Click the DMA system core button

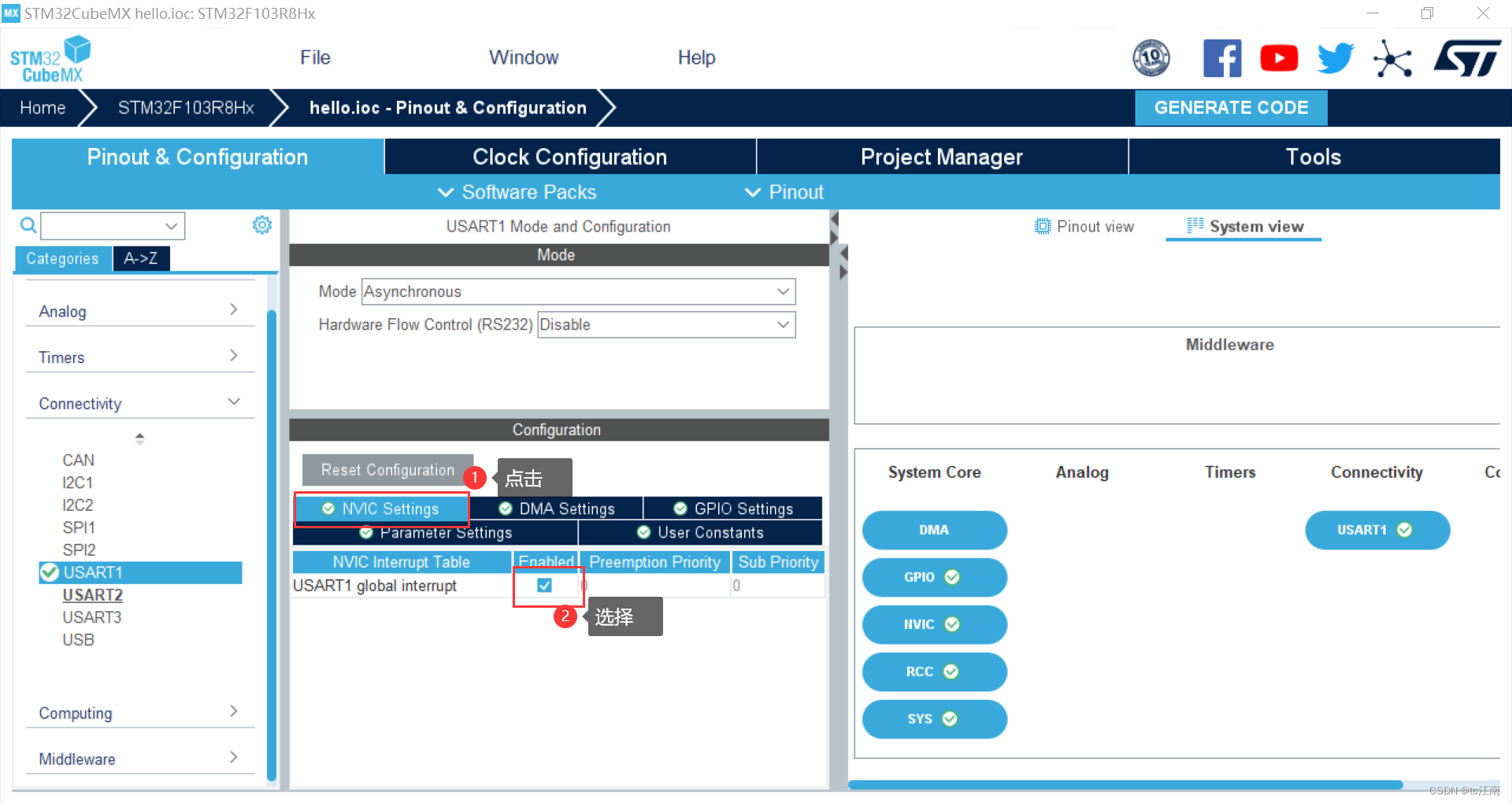pyautogui.click(x=934, y=530)
